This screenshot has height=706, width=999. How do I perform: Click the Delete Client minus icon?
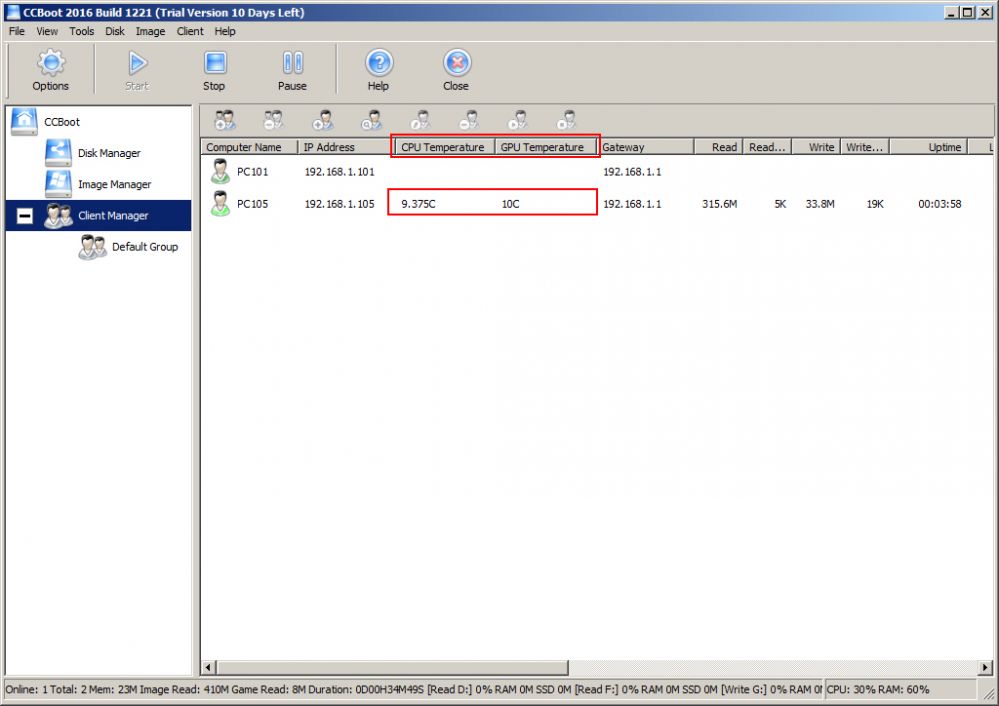point(470,120)
